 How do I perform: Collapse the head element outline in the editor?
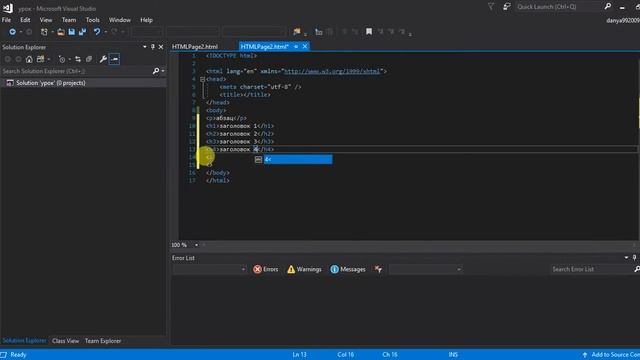(x=202, y=79)
